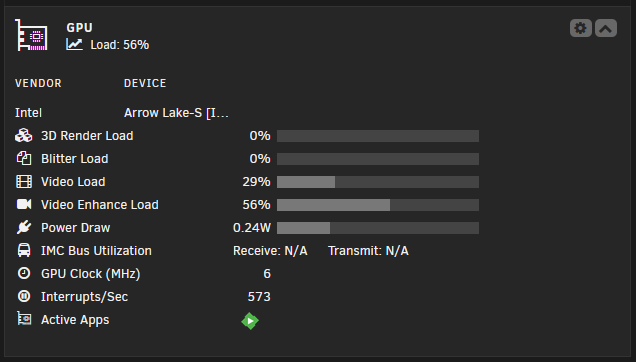Viewport: 636px width, 362px height.
Task: Click the Interrupts/Sec icon
Action: point(24,296)
